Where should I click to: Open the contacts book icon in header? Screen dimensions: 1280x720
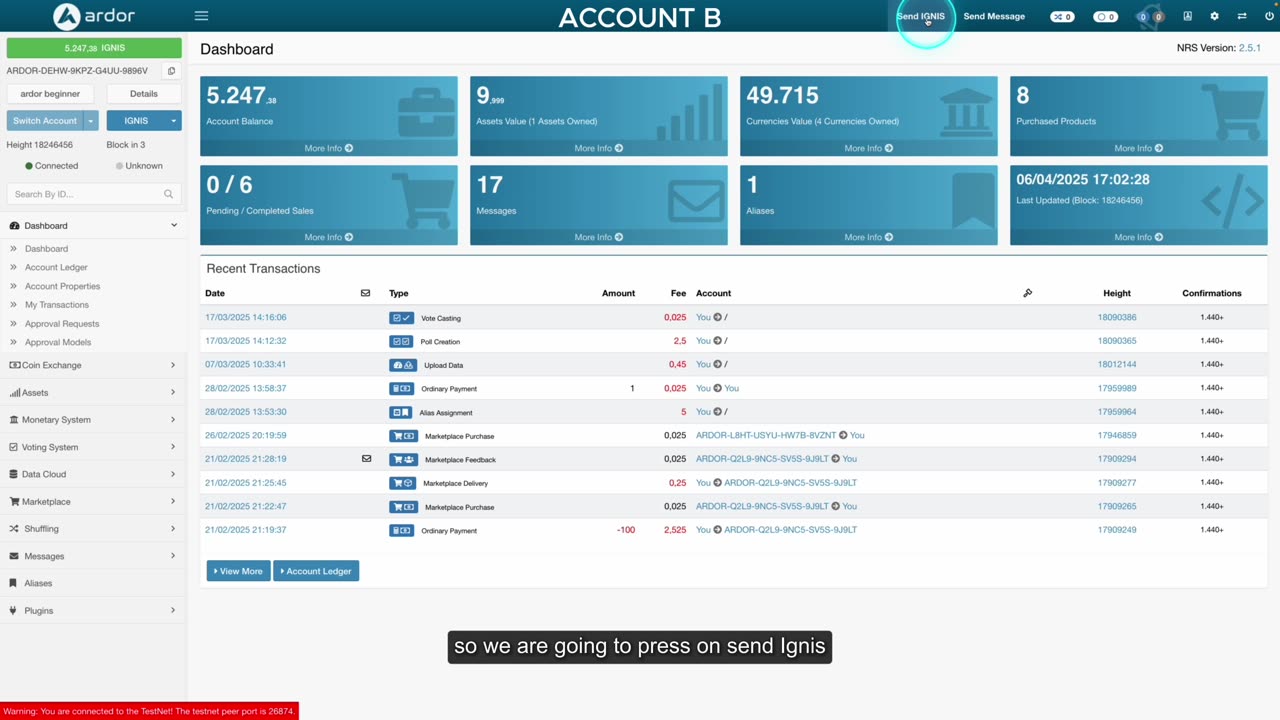tap(1187, 16)
